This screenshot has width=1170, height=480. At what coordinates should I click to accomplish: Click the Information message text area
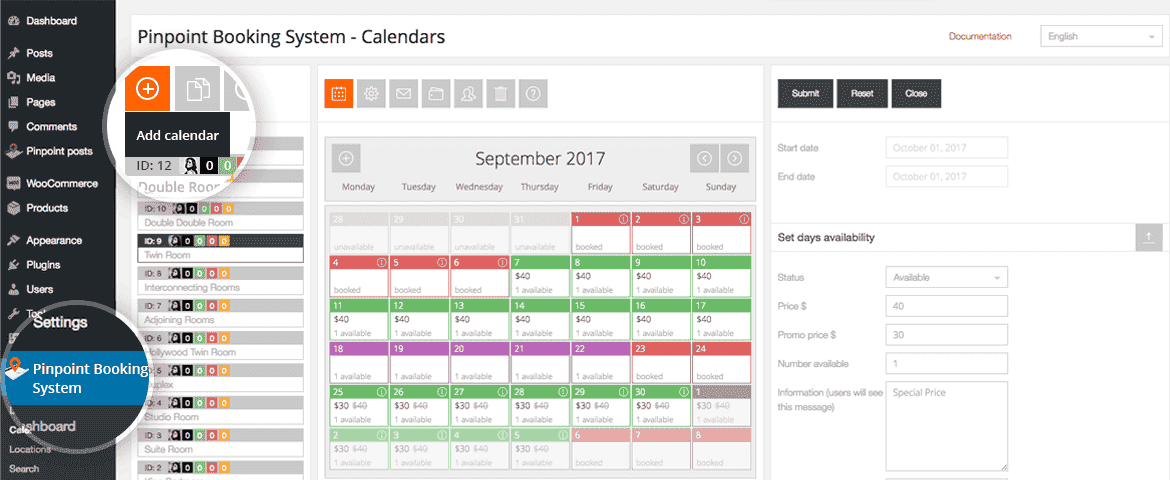tap(946, 426)
